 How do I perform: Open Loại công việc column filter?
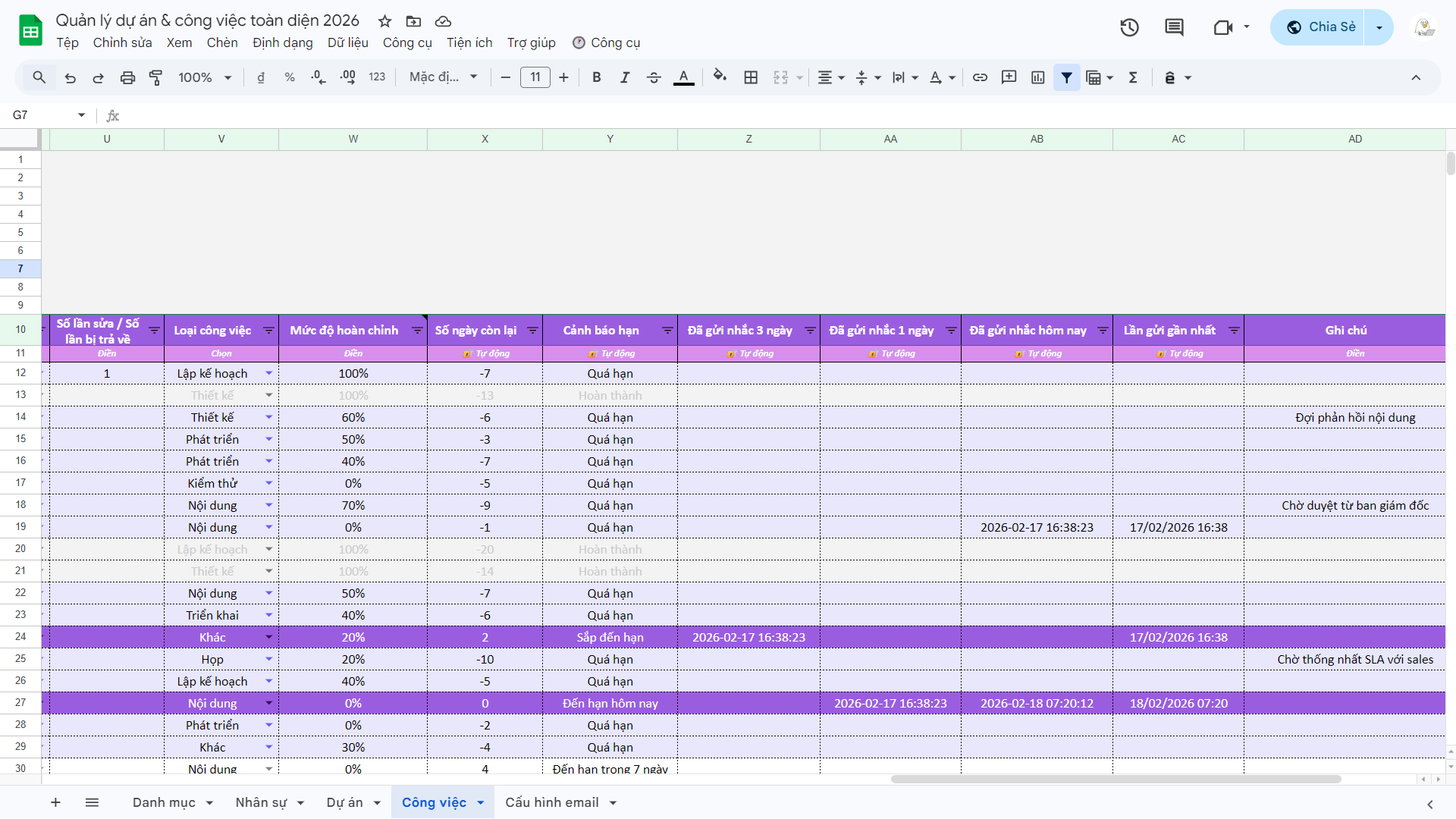[268, 331]
